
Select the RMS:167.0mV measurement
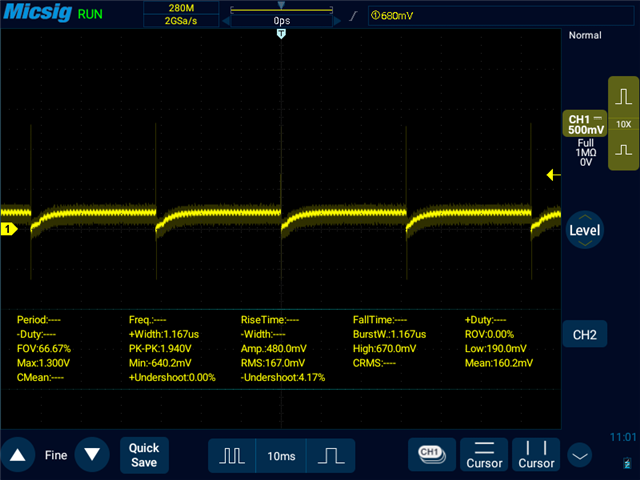(273, 363)
